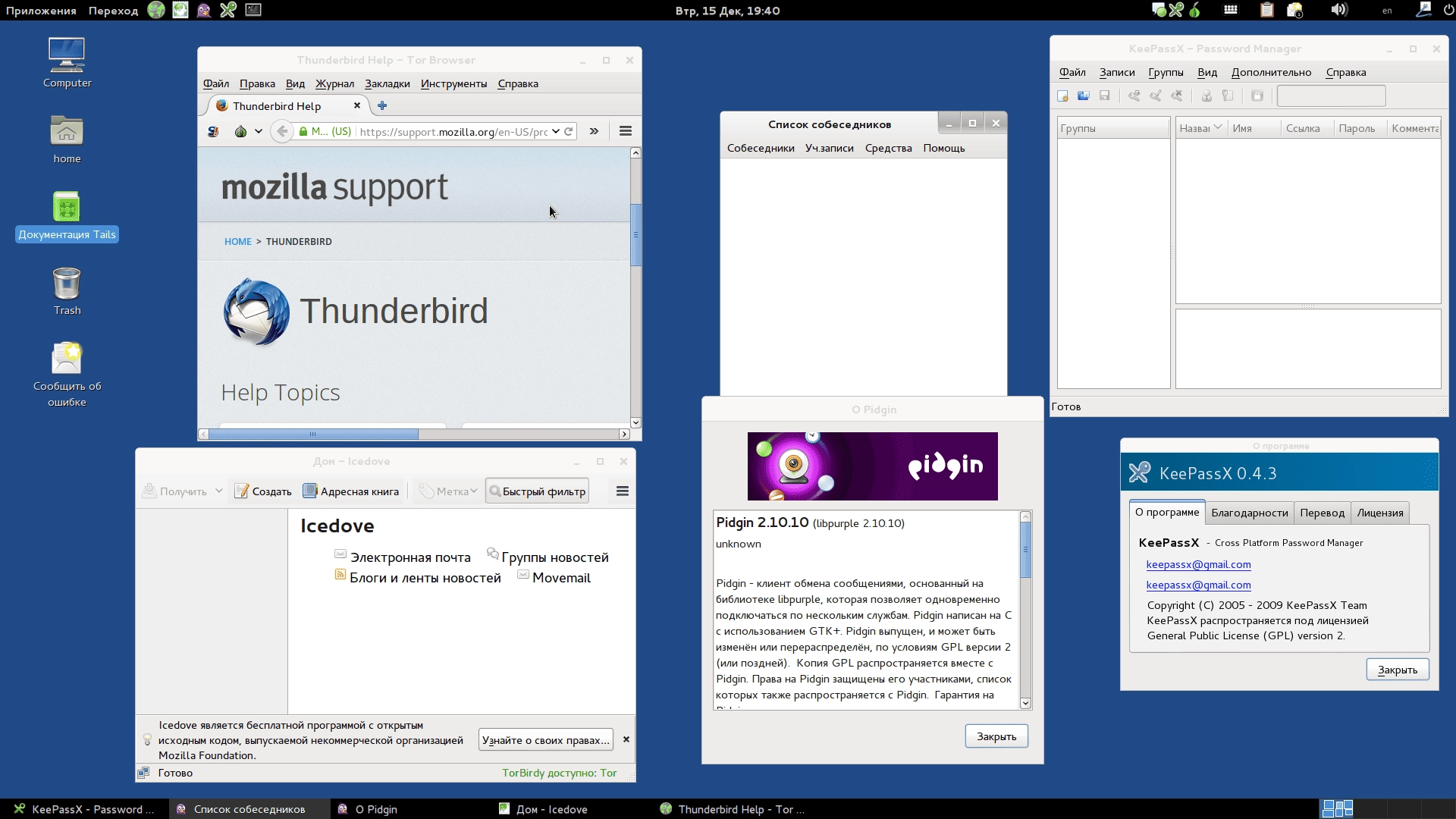Open Адресная книга in Icedove
This screenshot has height=819, width=1456.
351,491
